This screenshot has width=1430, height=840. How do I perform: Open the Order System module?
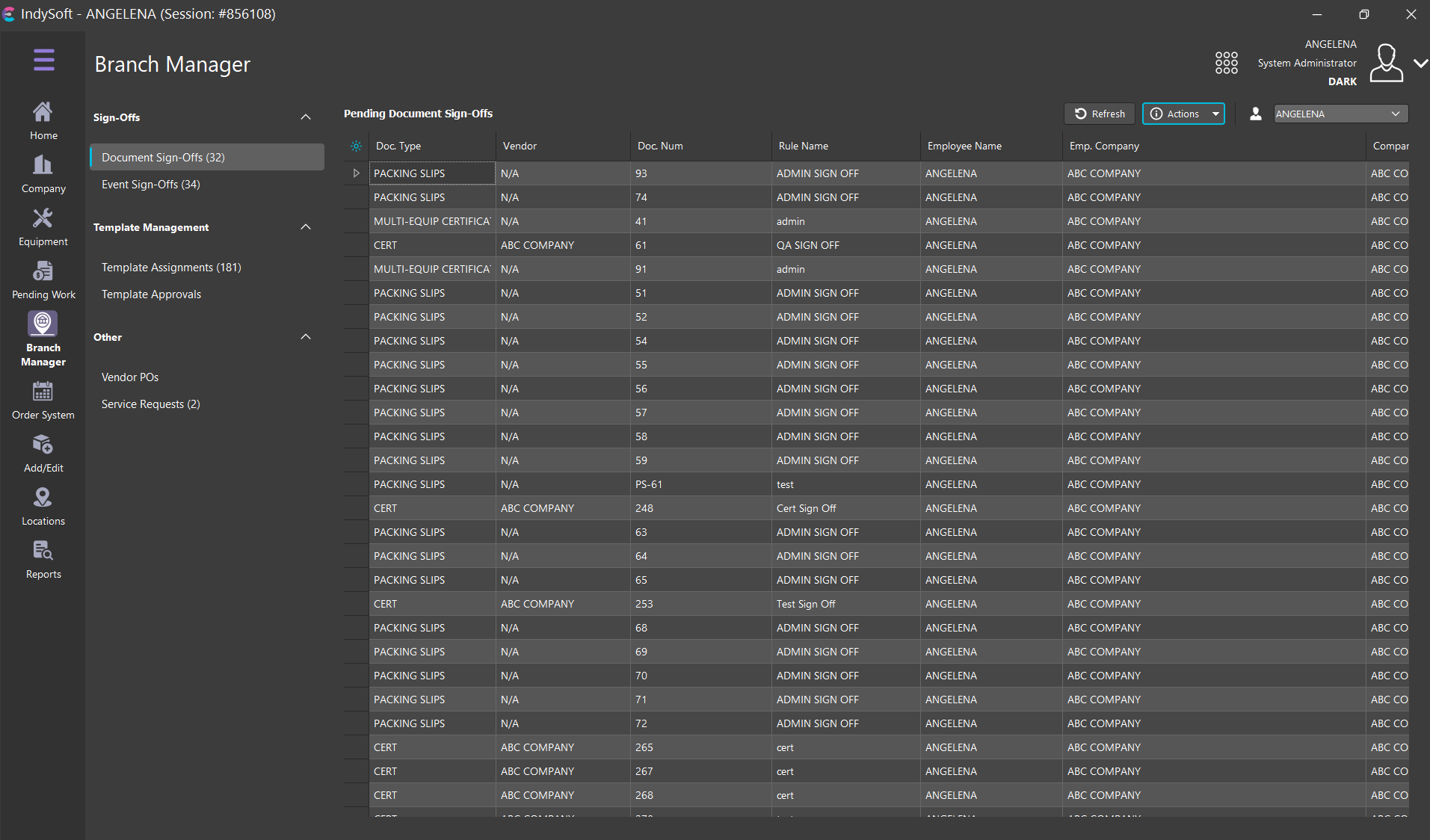(43, 401)
